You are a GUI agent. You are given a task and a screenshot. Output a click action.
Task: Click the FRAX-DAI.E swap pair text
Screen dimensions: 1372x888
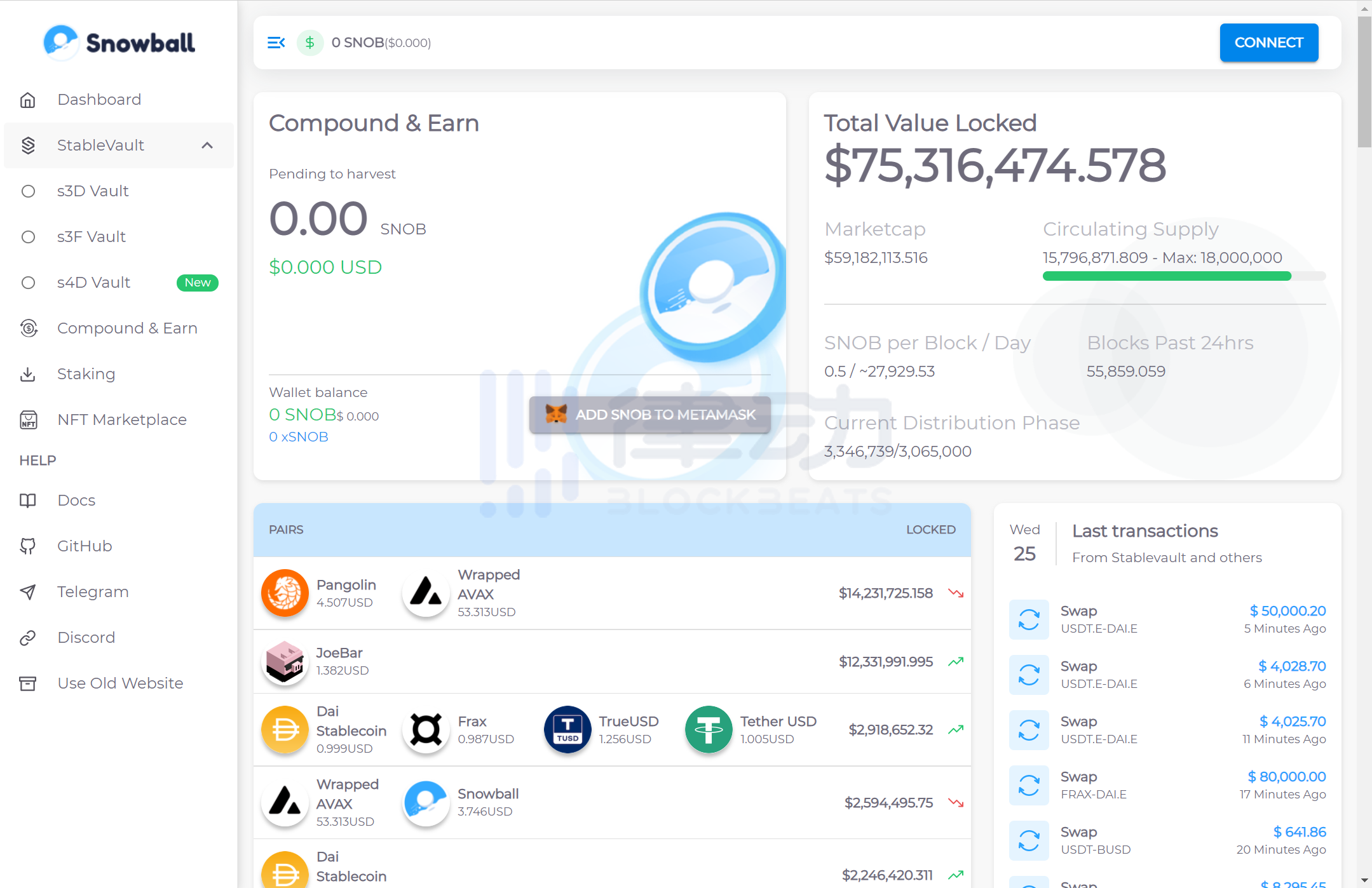pyautogui.click(x=1094, y=795)
